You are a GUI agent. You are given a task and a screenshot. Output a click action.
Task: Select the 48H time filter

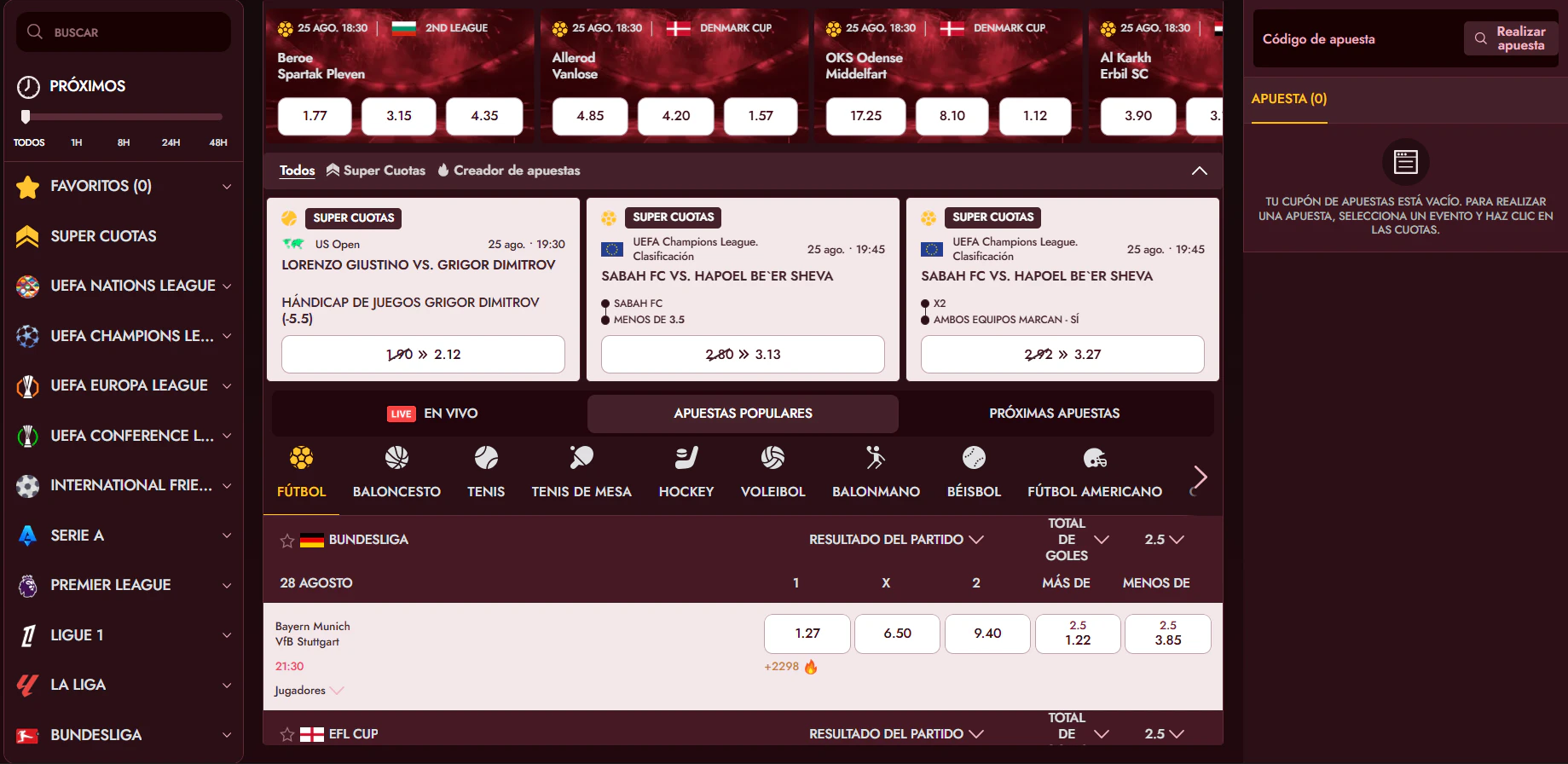(x=218, y=142)
